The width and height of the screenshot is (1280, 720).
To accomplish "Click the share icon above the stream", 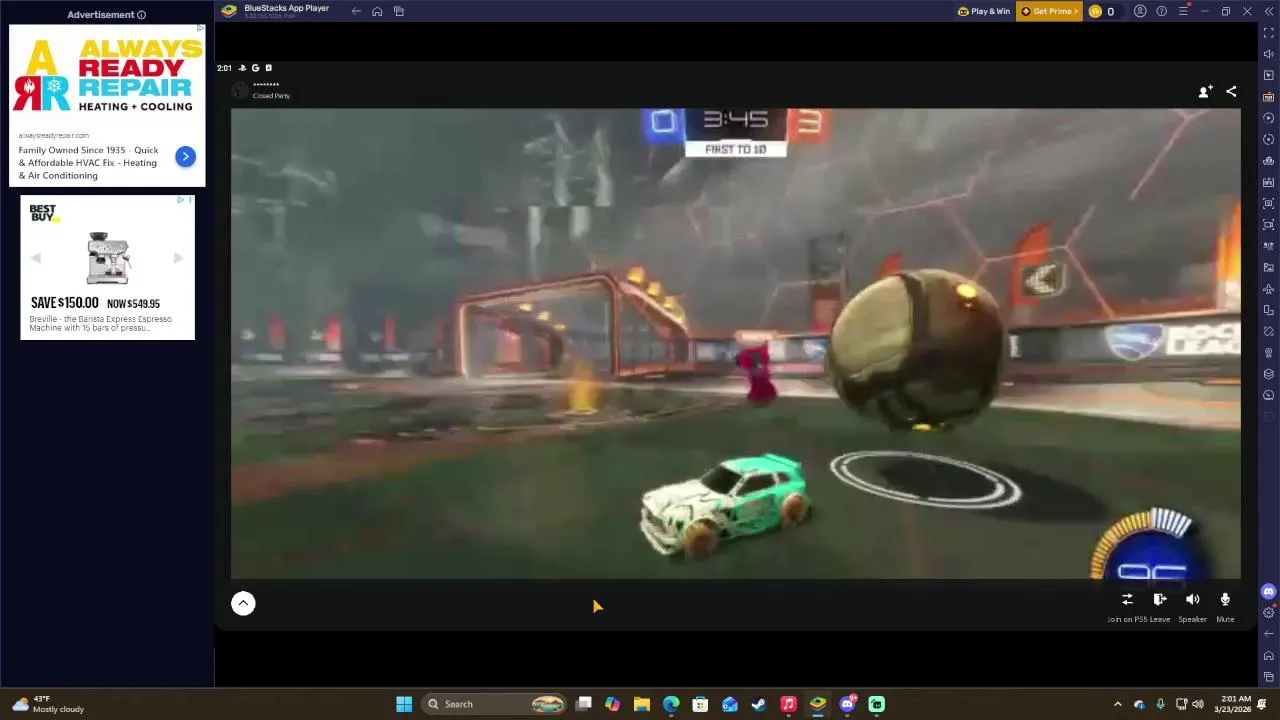I will click(x=1231, y=91).
